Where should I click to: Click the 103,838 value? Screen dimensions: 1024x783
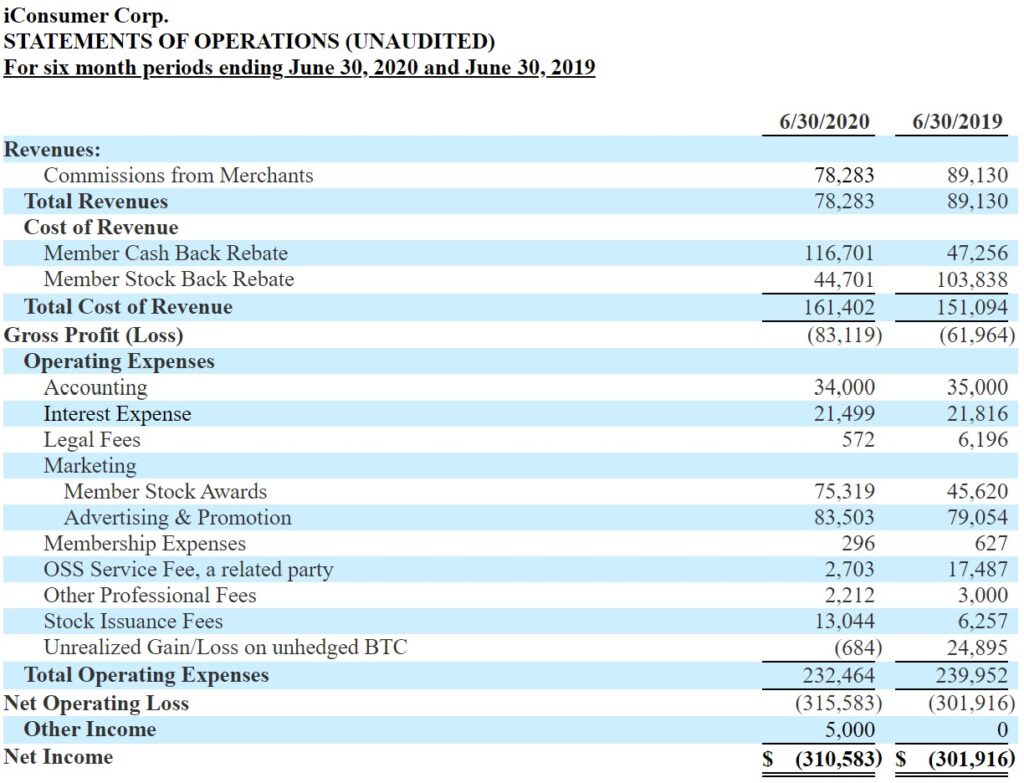(x=972, y=280)
